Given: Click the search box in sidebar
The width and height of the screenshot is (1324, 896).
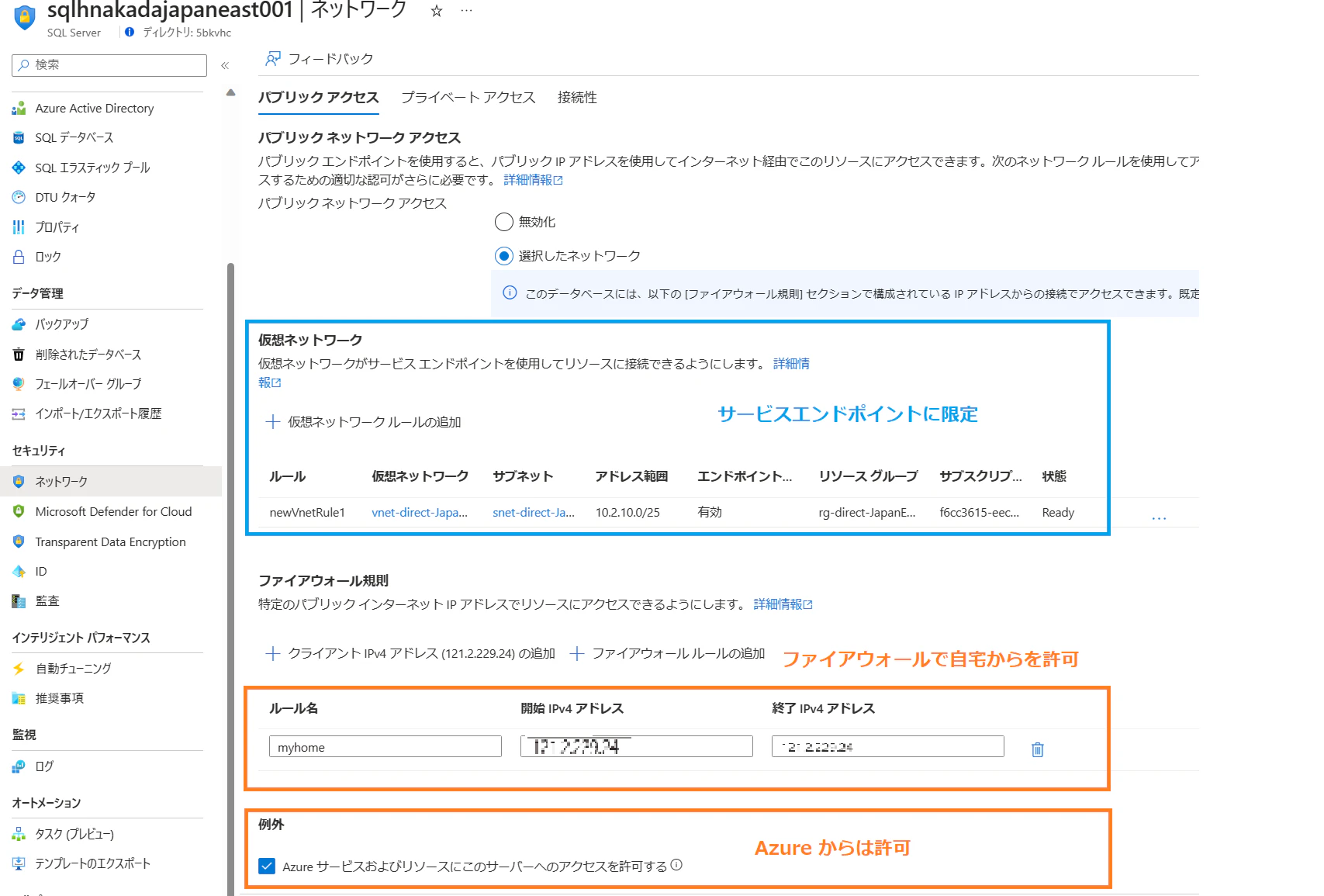Looking at the screenshot, I should coord(109,65).
